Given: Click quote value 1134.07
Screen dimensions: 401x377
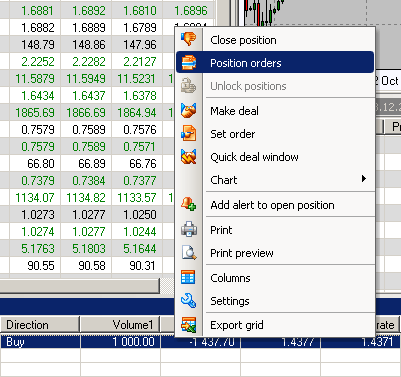Looking at the screenshot, I should click(x=35, y=197).
